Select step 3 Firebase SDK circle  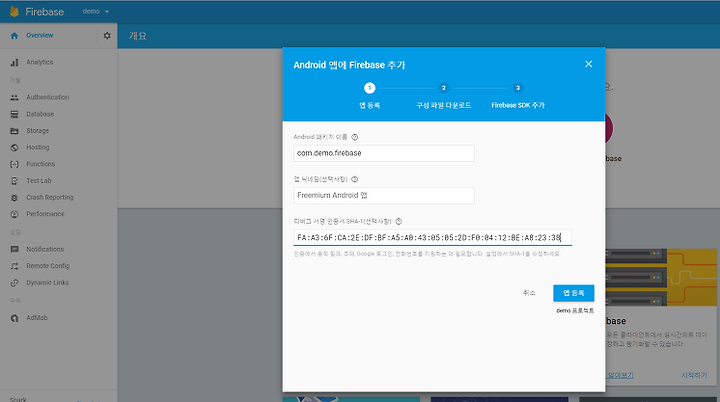(x=518, y=88)
